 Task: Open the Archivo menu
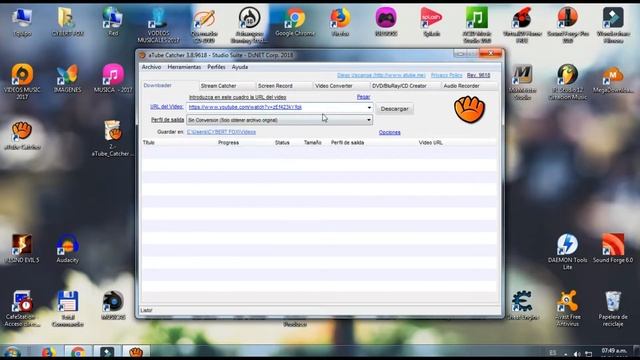(151, 67)
